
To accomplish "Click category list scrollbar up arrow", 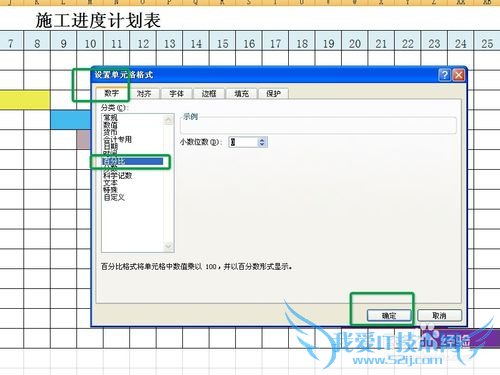I will click(x=169, y=120).
